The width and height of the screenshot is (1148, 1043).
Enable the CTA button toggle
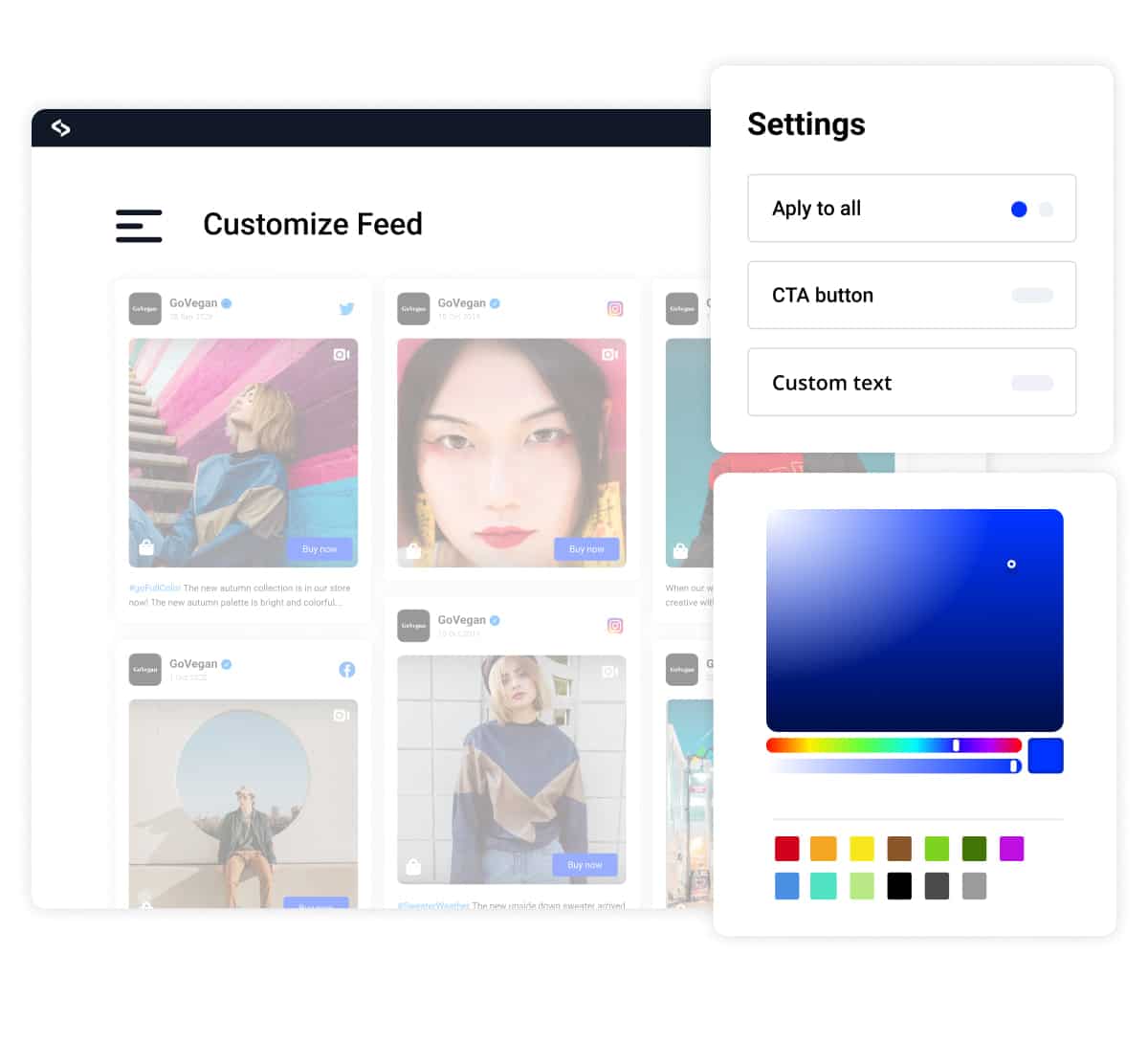tap(1032, 295)
